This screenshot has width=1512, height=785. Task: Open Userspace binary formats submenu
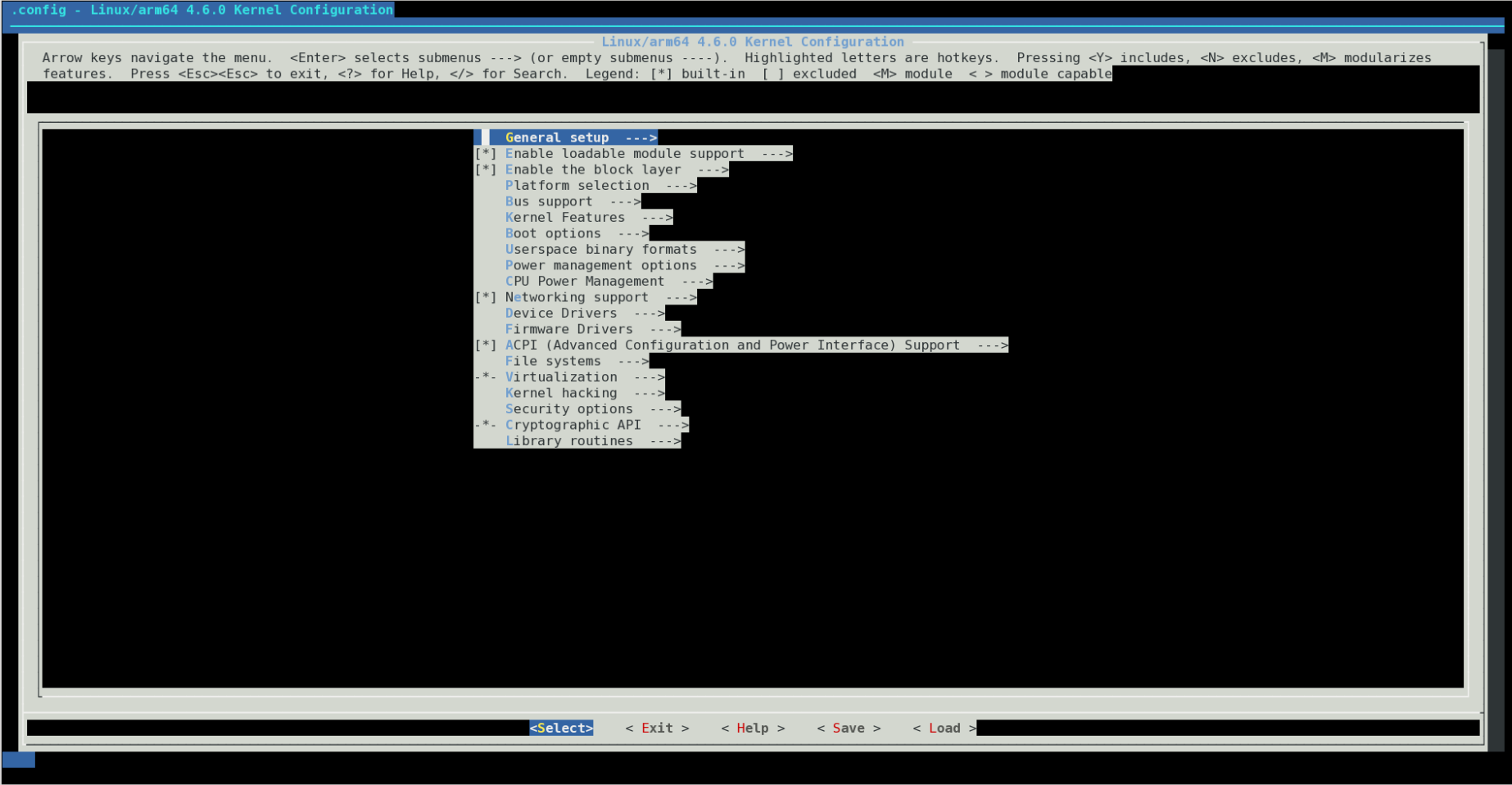602,249
